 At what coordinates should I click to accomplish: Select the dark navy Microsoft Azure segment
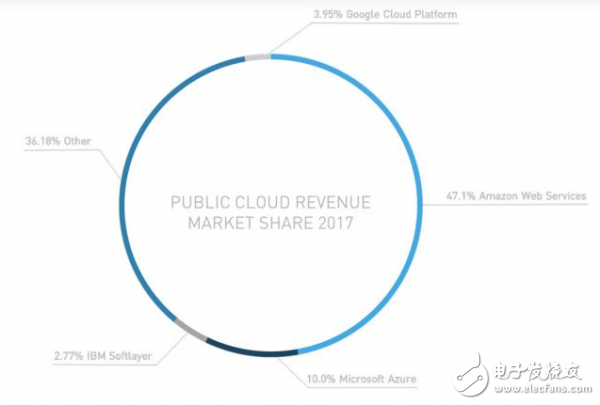click(x=248, y=350)
